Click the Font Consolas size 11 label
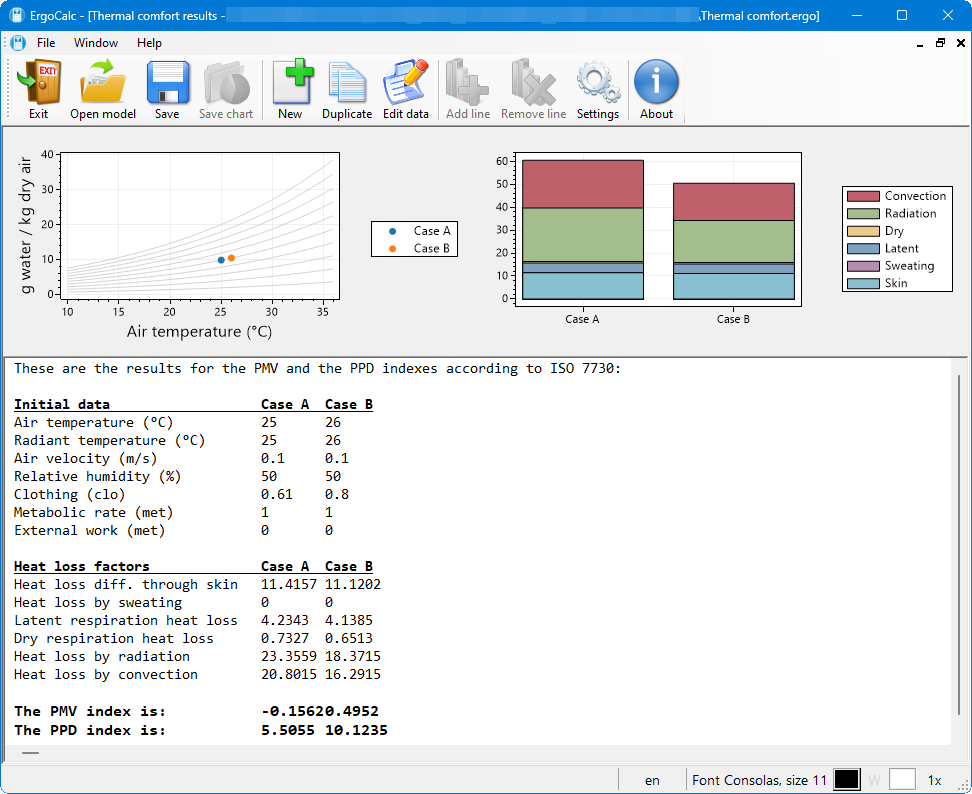The height and width of the screenshot is (794, 972). 759,780
